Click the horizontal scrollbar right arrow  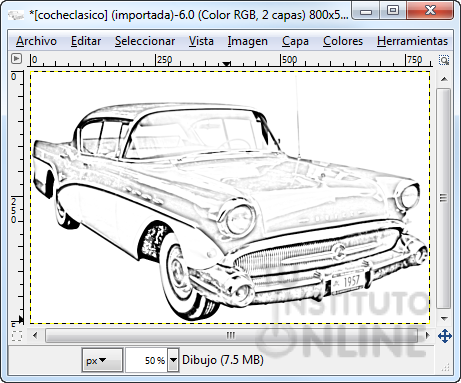pos(428,335)
